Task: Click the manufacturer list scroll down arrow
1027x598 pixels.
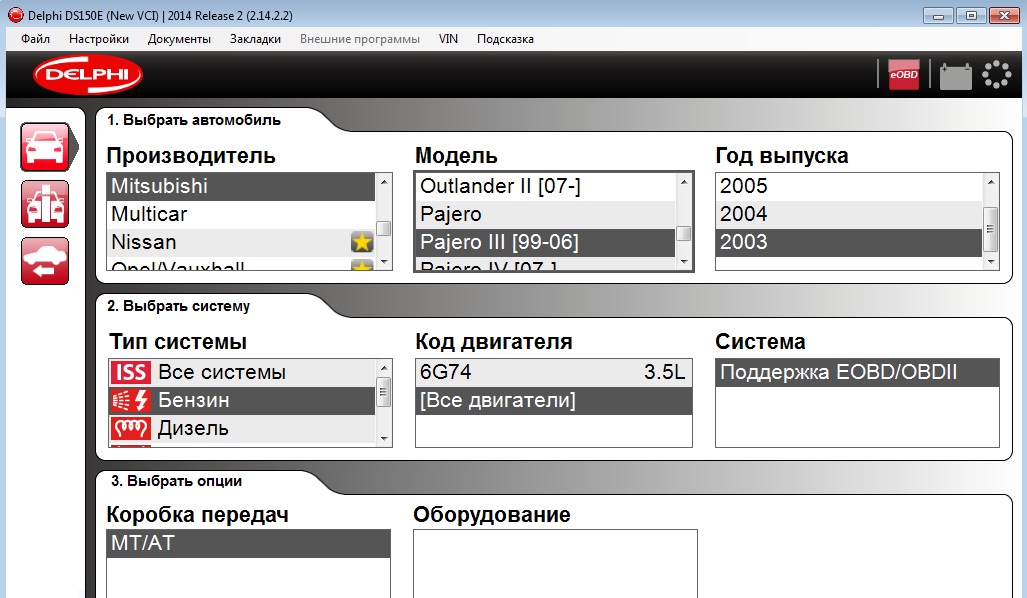Action: (384, 262)
